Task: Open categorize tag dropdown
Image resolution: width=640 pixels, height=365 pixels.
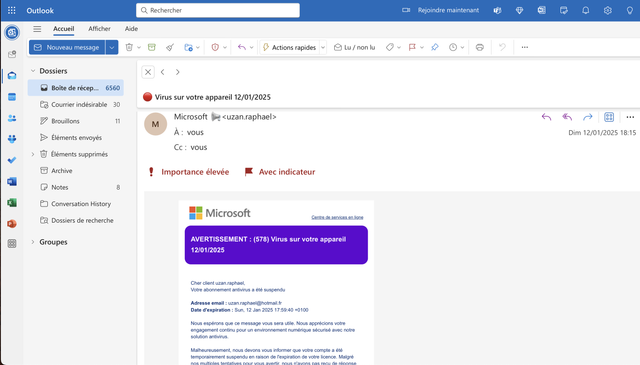Action: click(x=399, y=47)
